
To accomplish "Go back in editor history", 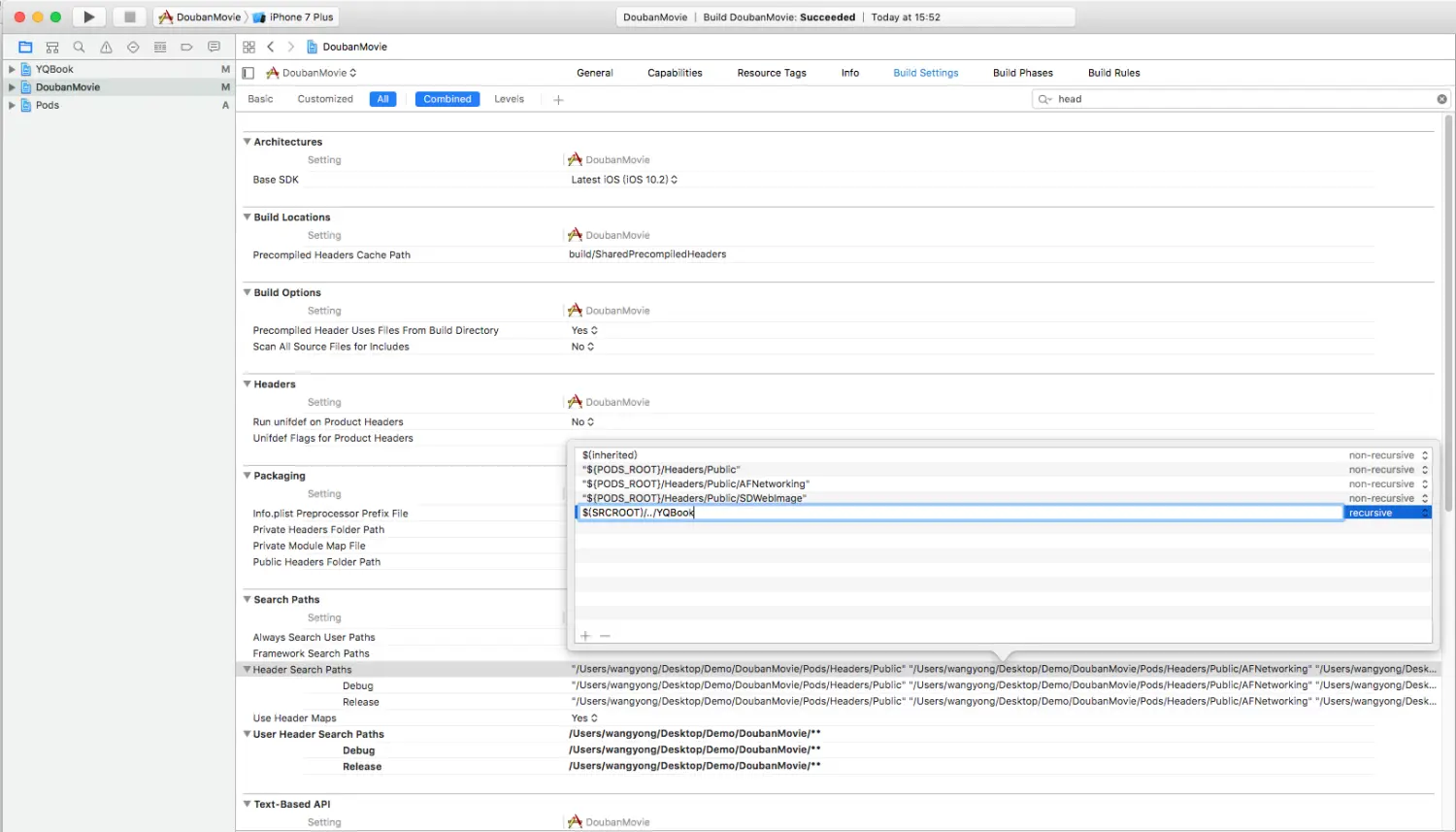I will pyautogui.click(x=271, y=47).
